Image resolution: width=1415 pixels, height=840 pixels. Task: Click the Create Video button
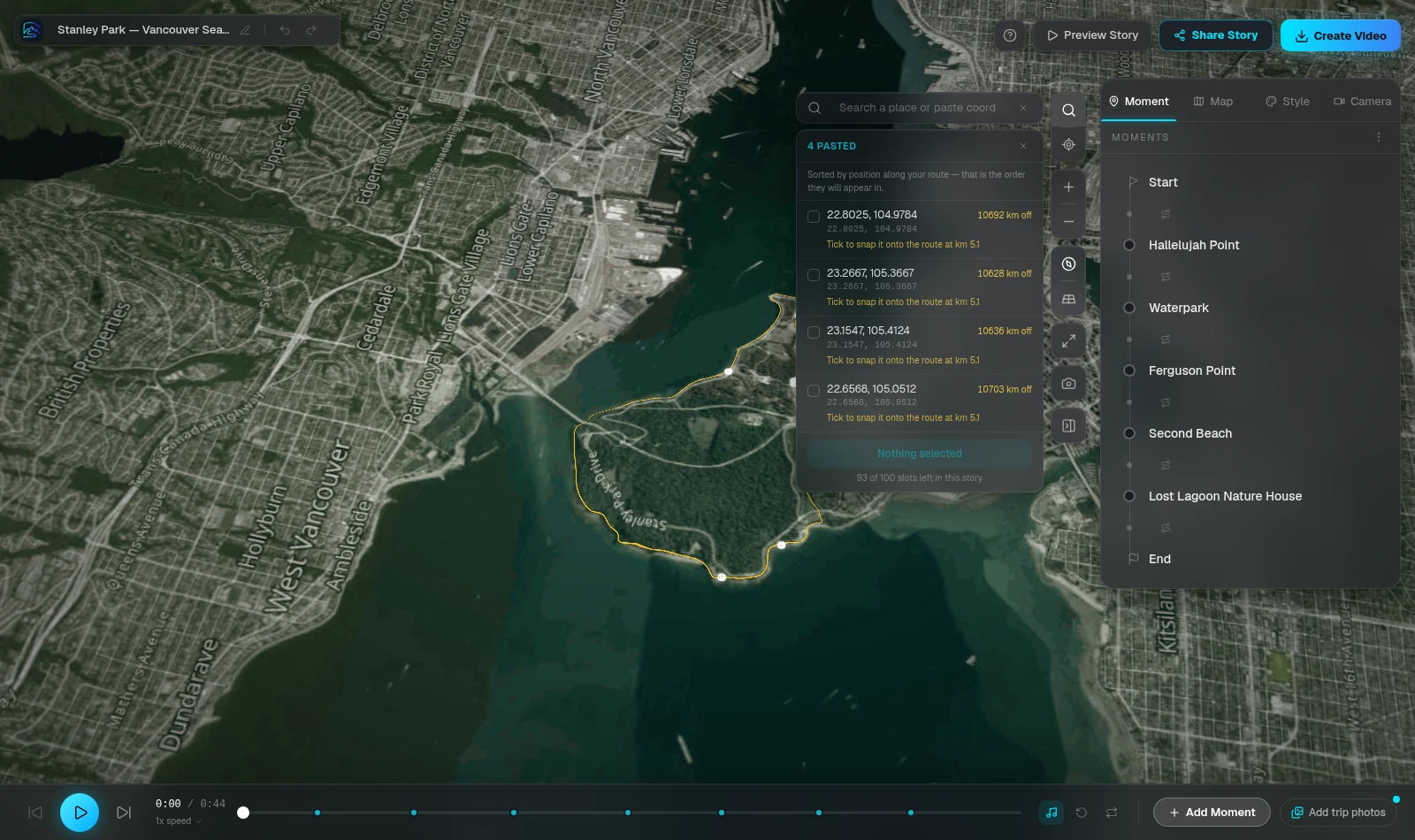point(1341,35)
